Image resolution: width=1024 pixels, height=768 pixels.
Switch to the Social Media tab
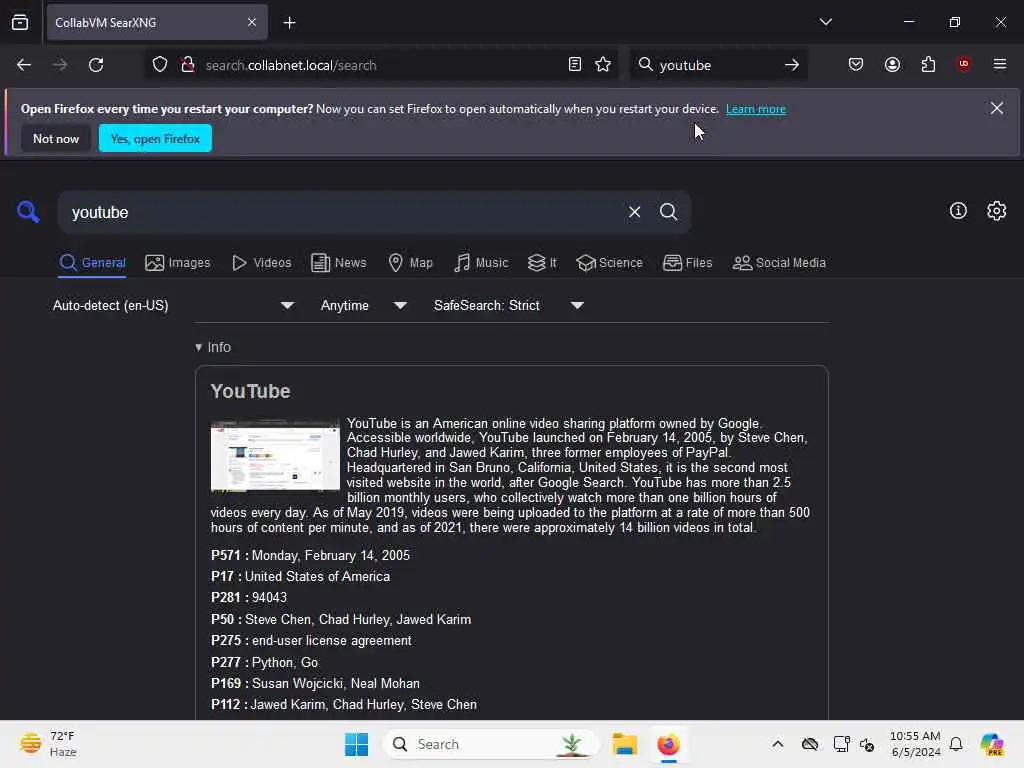tap(779, 263)
